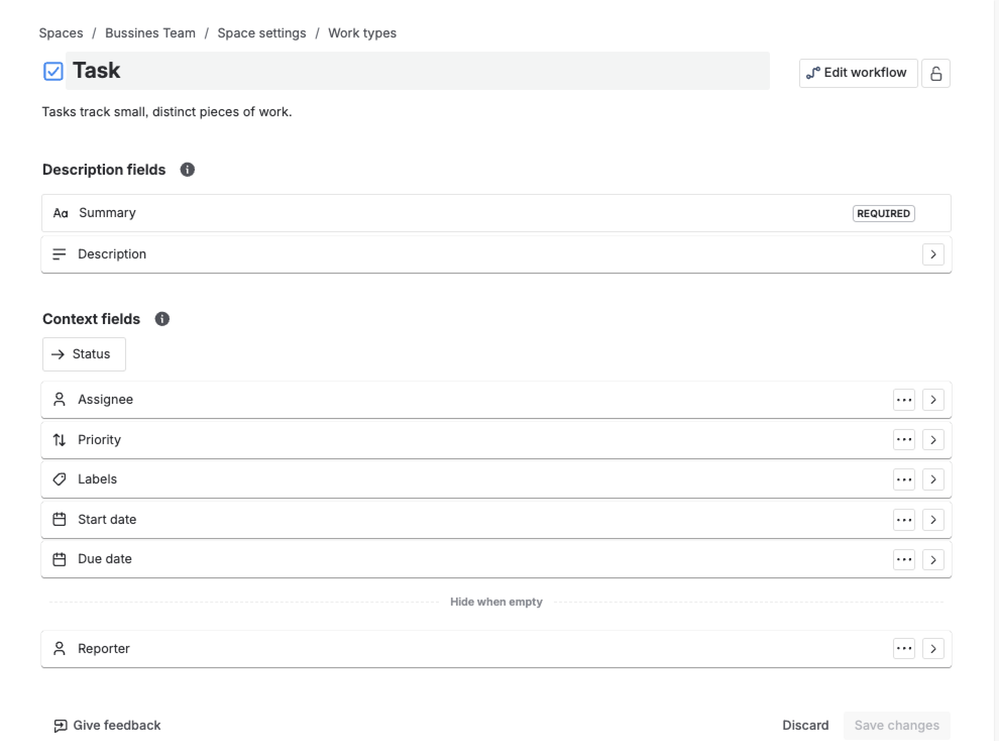Click the Edit workflow button

click(857, 72)
